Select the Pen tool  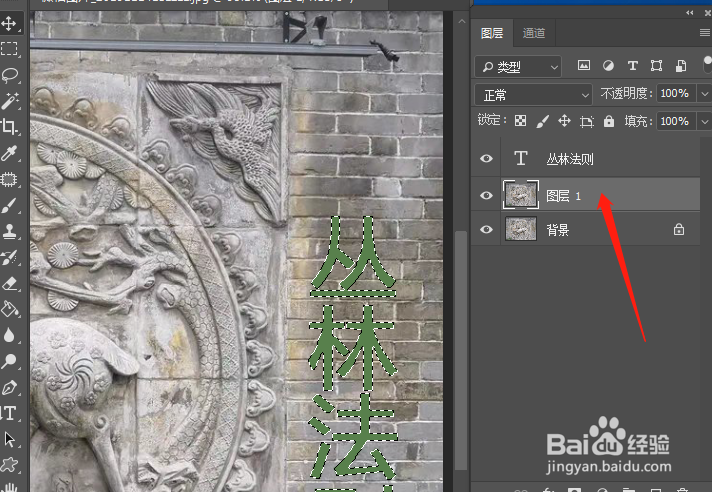click(9, 388)
